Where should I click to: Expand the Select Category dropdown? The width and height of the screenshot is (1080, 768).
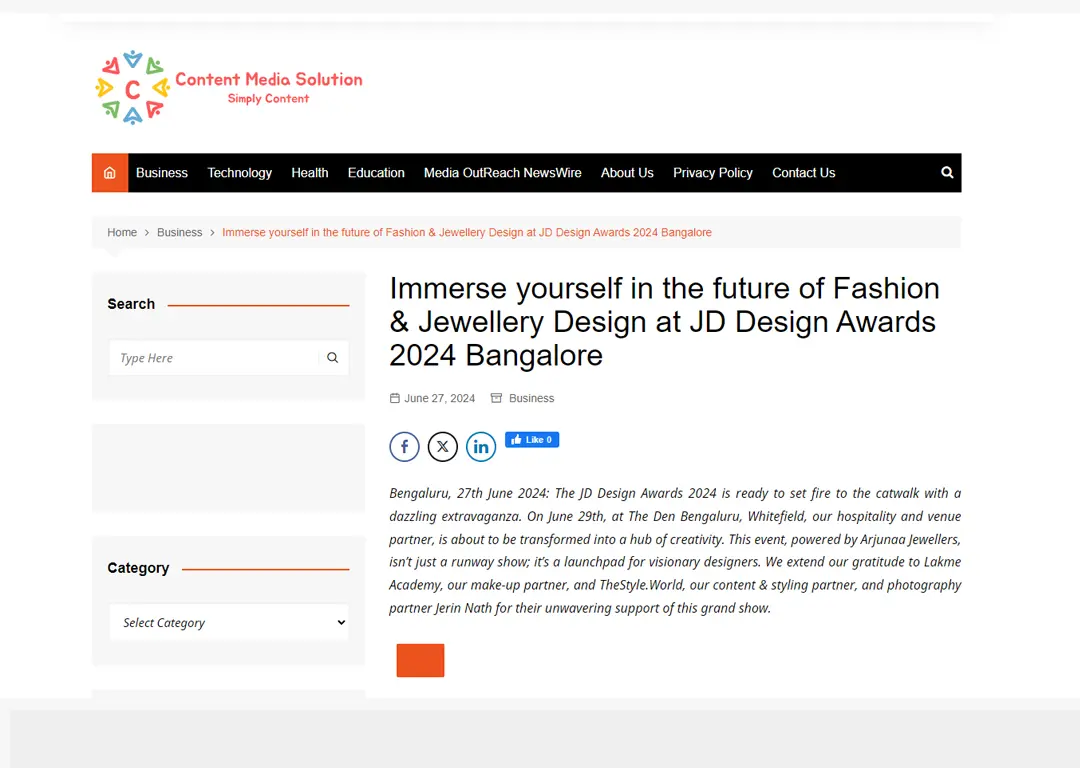pyautogui.click(x=229, y=622)
